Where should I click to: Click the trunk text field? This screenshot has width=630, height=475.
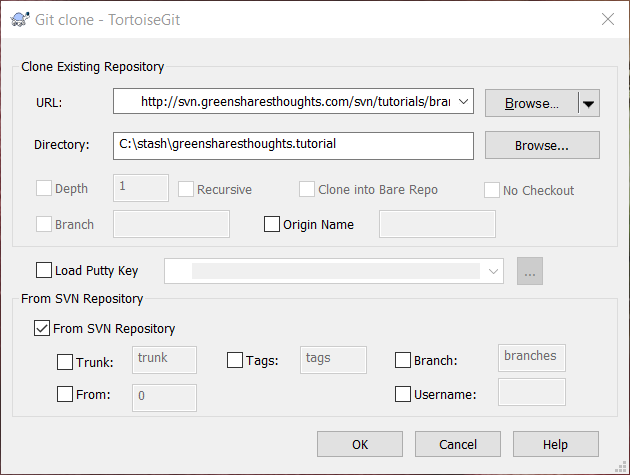pos(164,360)
